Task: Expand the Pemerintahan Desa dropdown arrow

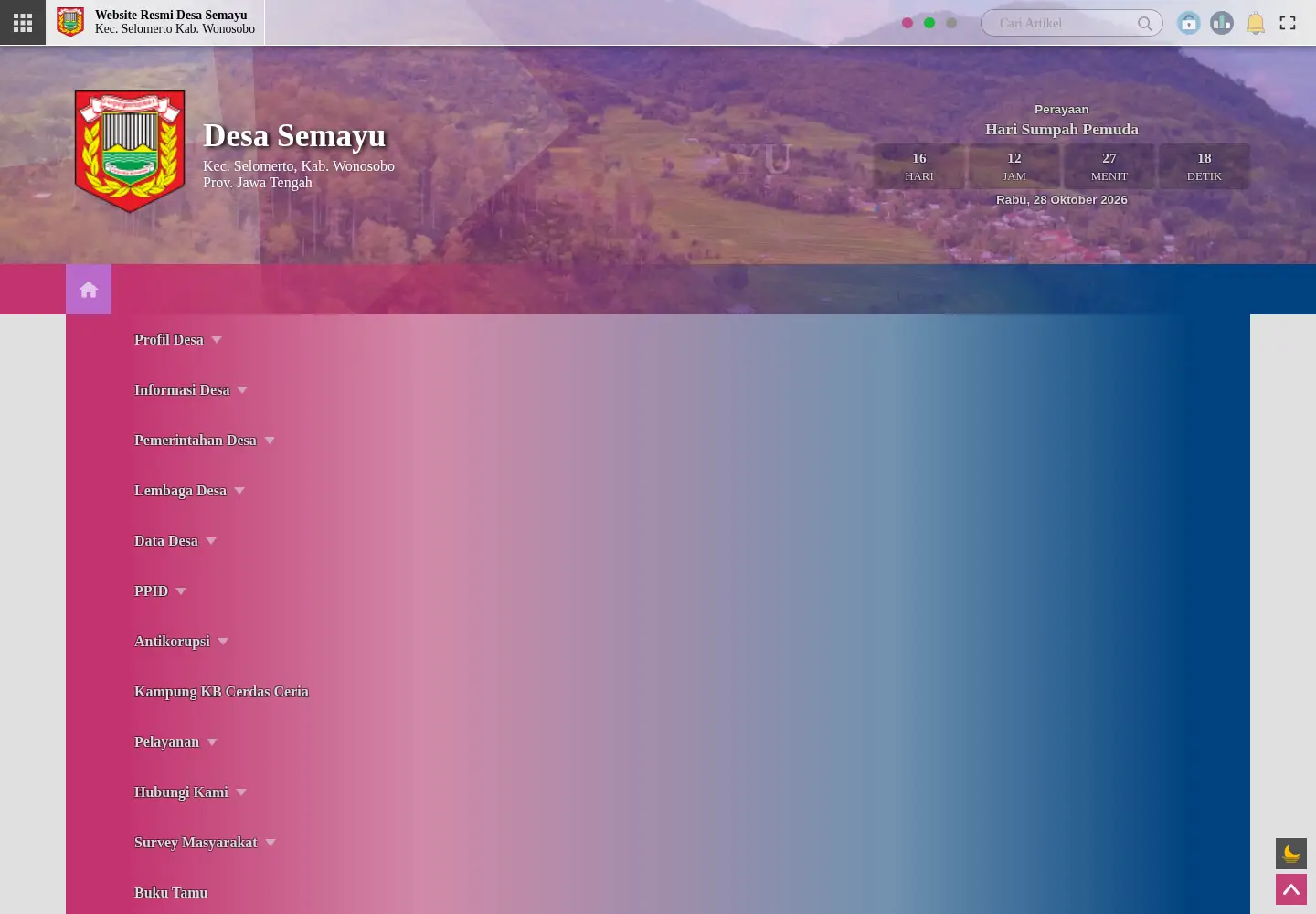Action: point(270,441)
